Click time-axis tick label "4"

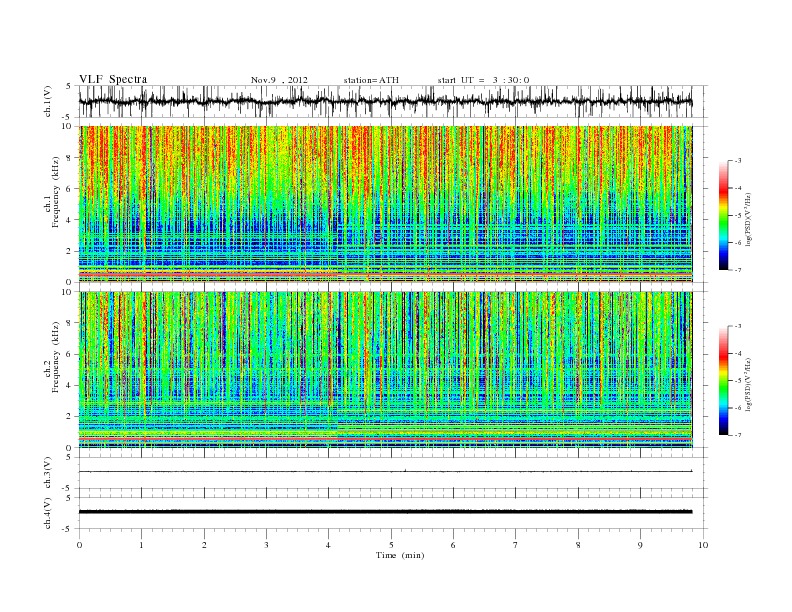coord(329,545)
